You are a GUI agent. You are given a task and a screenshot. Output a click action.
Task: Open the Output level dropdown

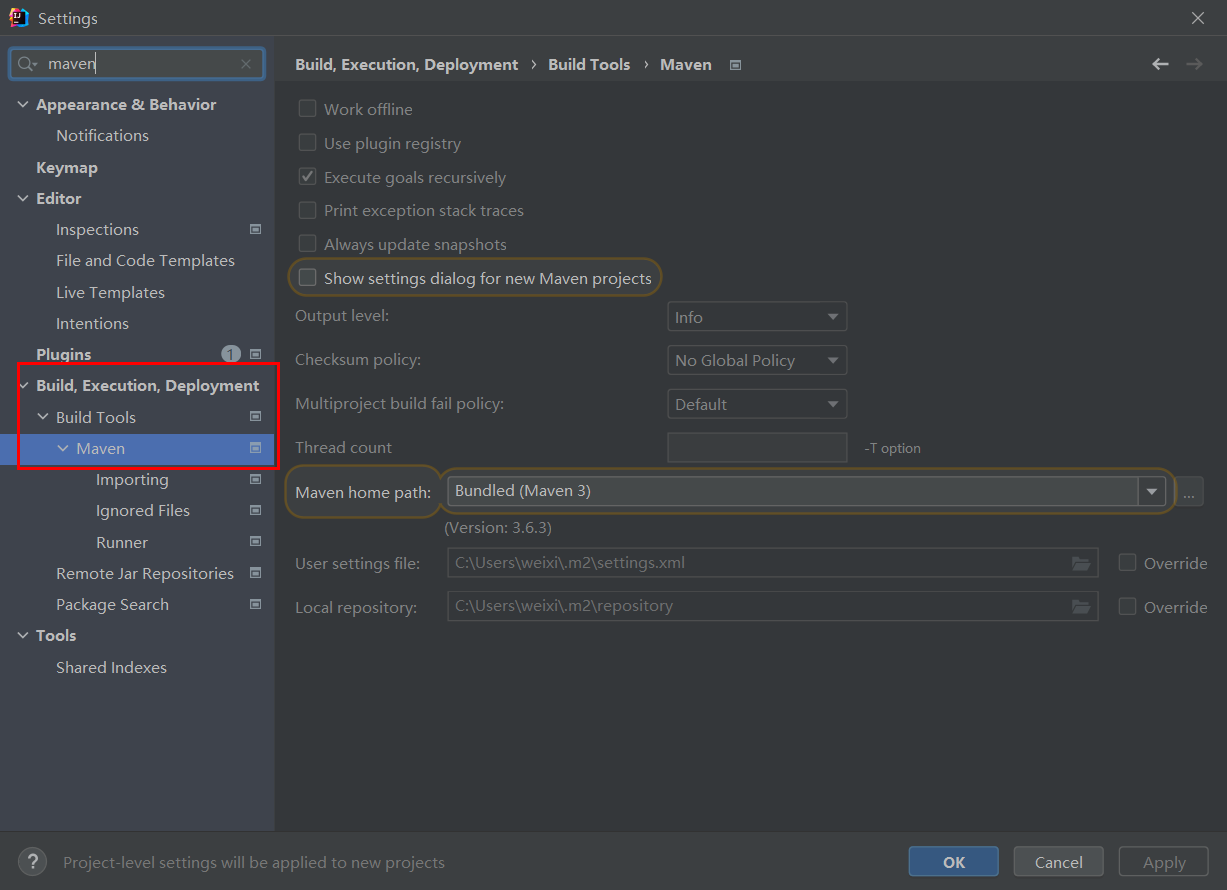[x=756, y=317]
